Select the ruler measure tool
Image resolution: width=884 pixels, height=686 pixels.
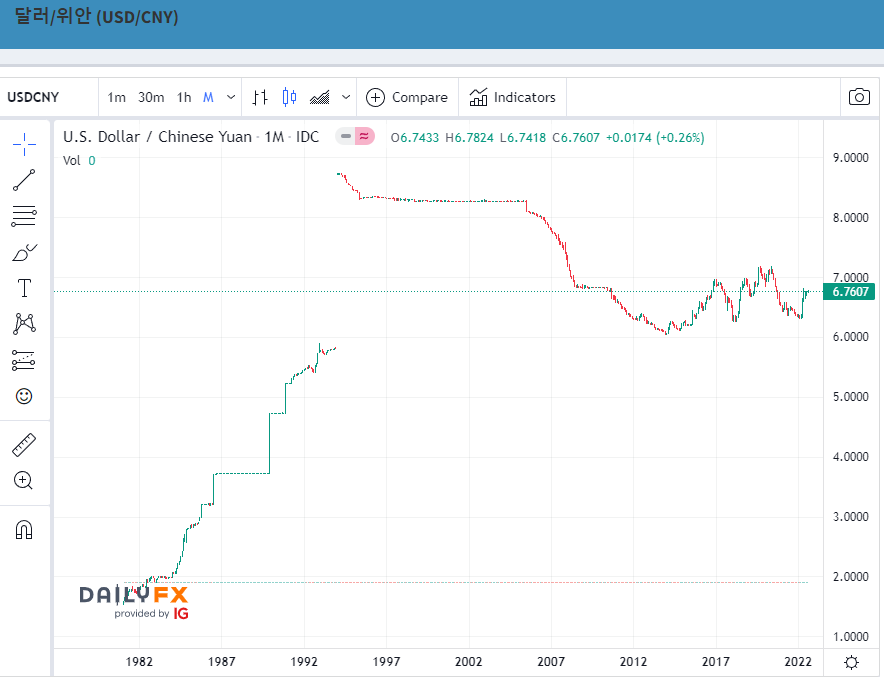[24, 445]
